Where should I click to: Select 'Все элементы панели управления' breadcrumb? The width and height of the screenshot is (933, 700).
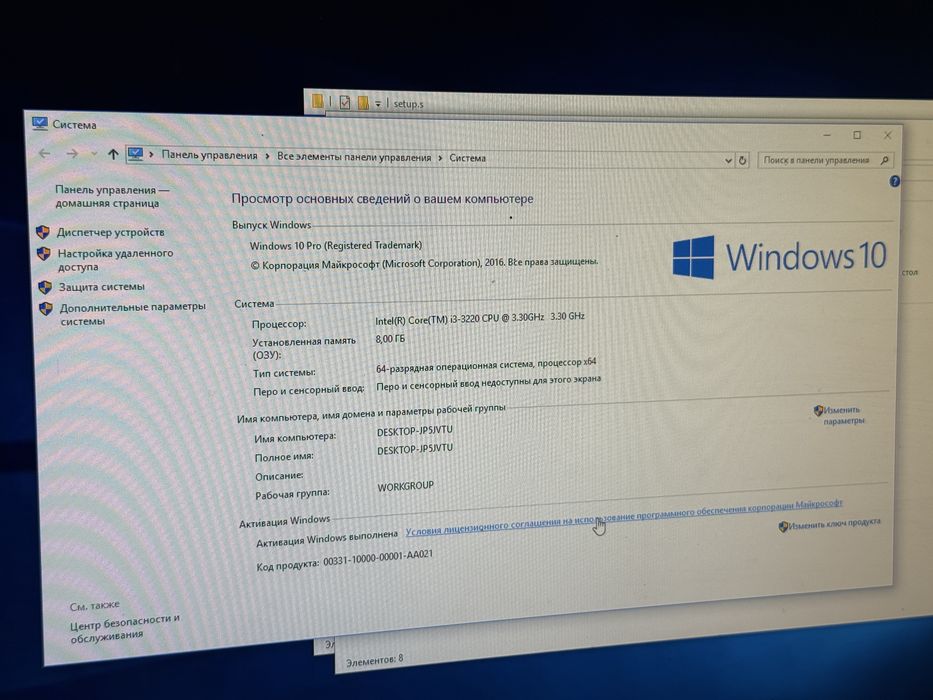pyautogui.click(x=354, y=157)
